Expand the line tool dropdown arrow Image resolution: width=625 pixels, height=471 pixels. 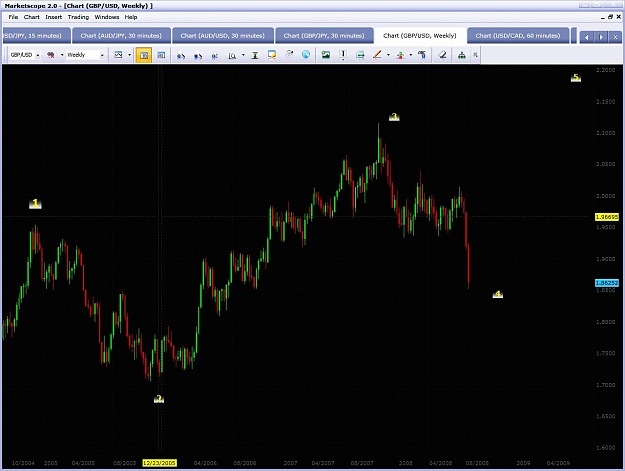[388, 55]
